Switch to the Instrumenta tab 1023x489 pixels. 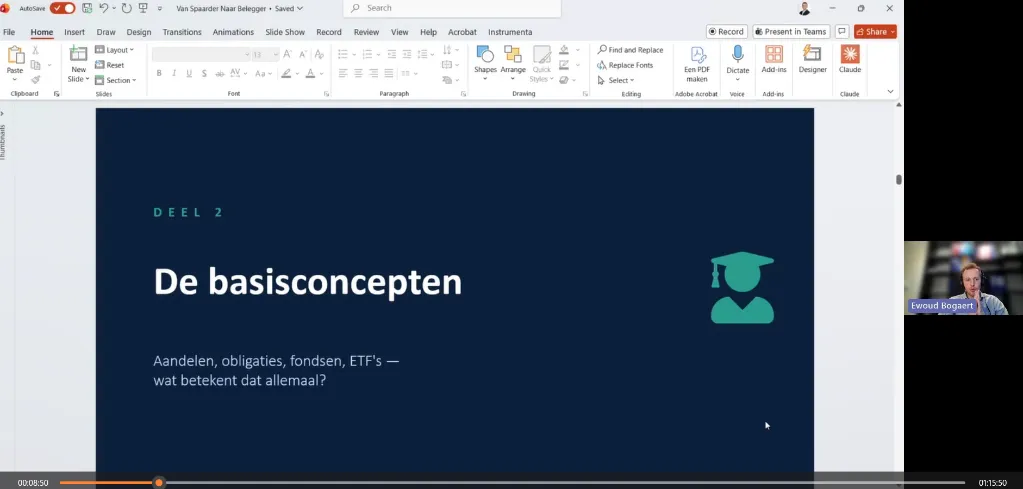(510, 32)
